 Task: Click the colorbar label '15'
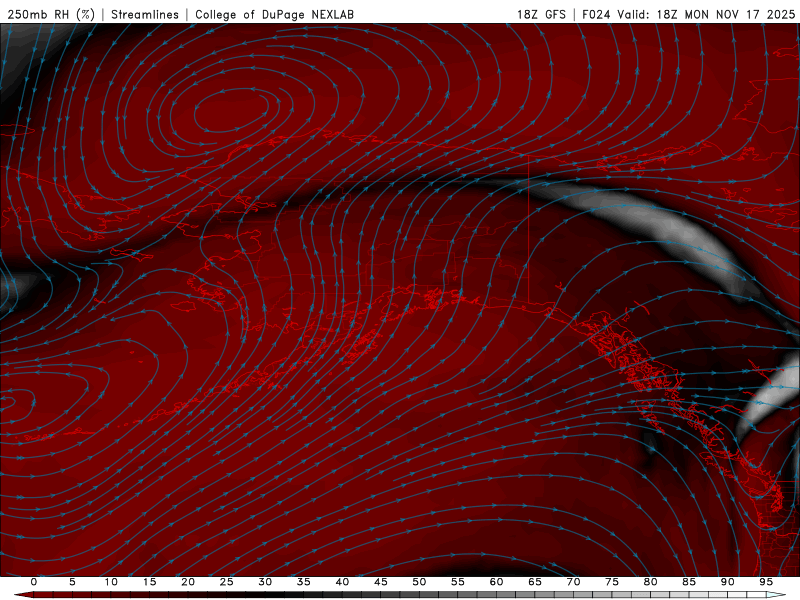[149, 582]
